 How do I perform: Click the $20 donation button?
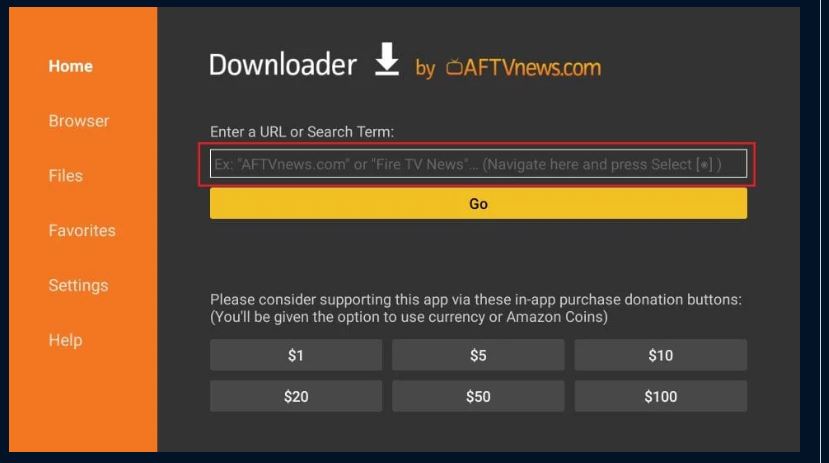[x=296, y=396]
